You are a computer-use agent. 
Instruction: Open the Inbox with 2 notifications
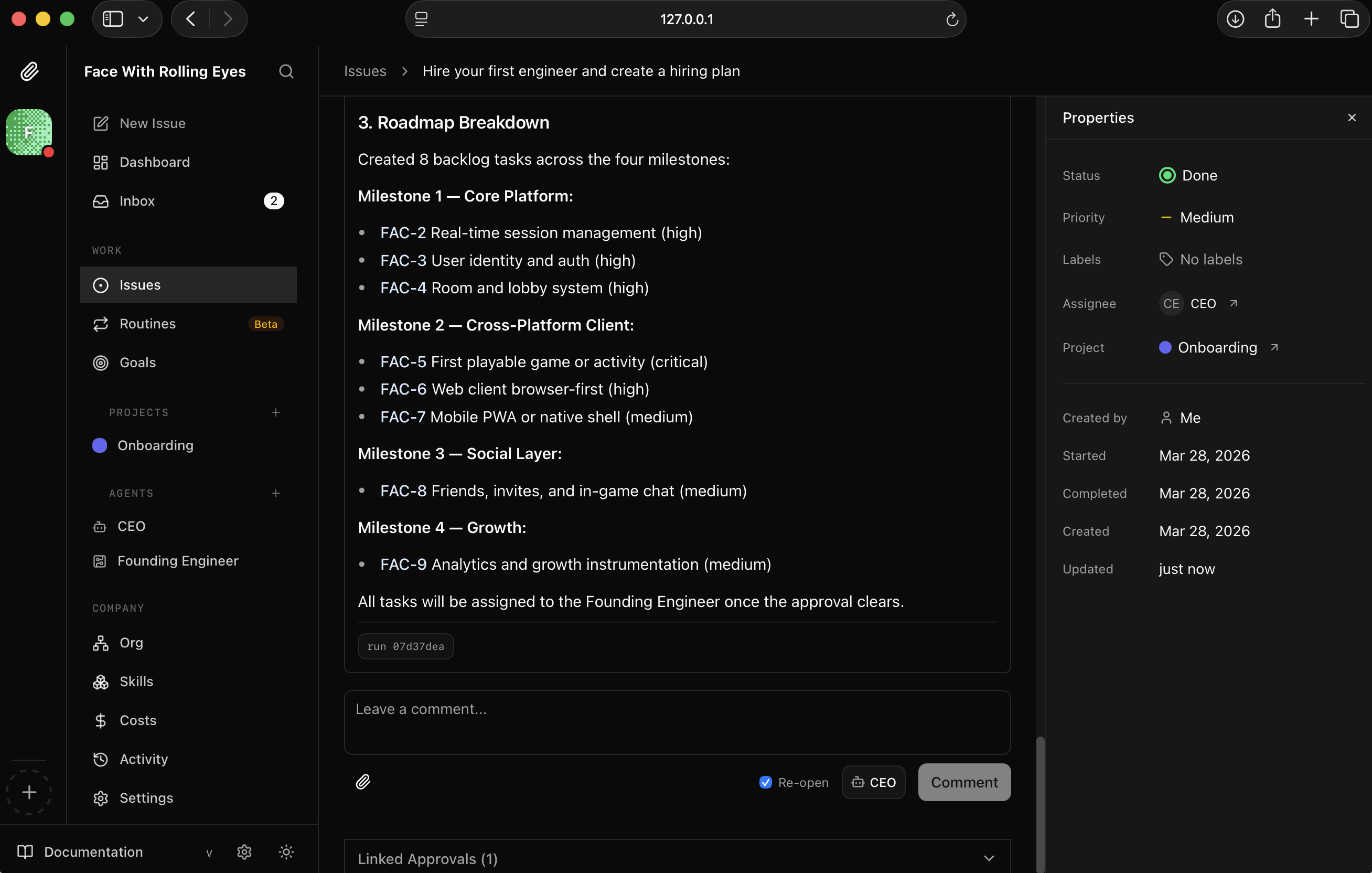(x=137, y=200)
